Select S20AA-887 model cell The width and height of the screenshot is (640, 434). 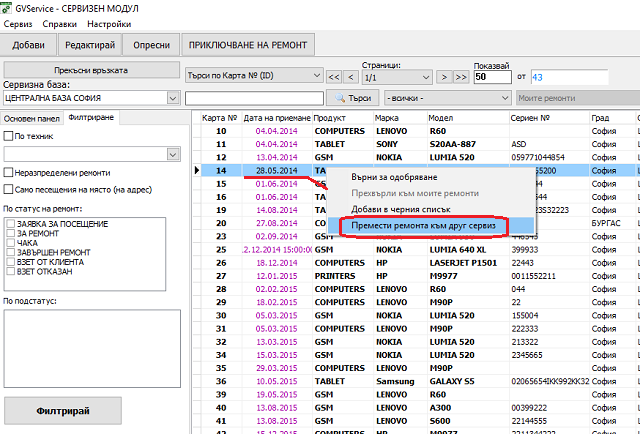click(468, 144)
